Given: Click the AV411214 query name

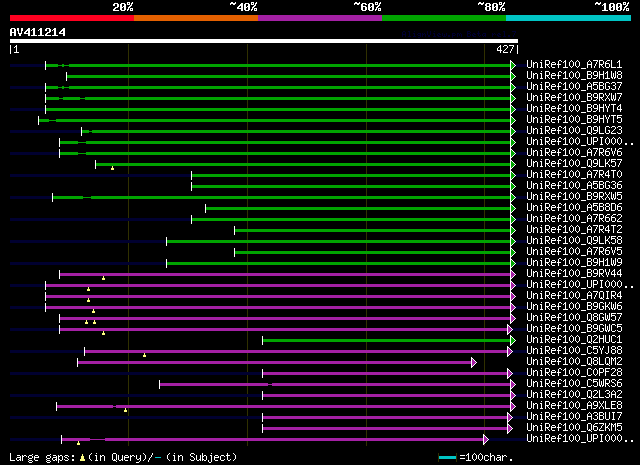Looking at the screenshot, I should pyautogui.click(x=38, y=32).
